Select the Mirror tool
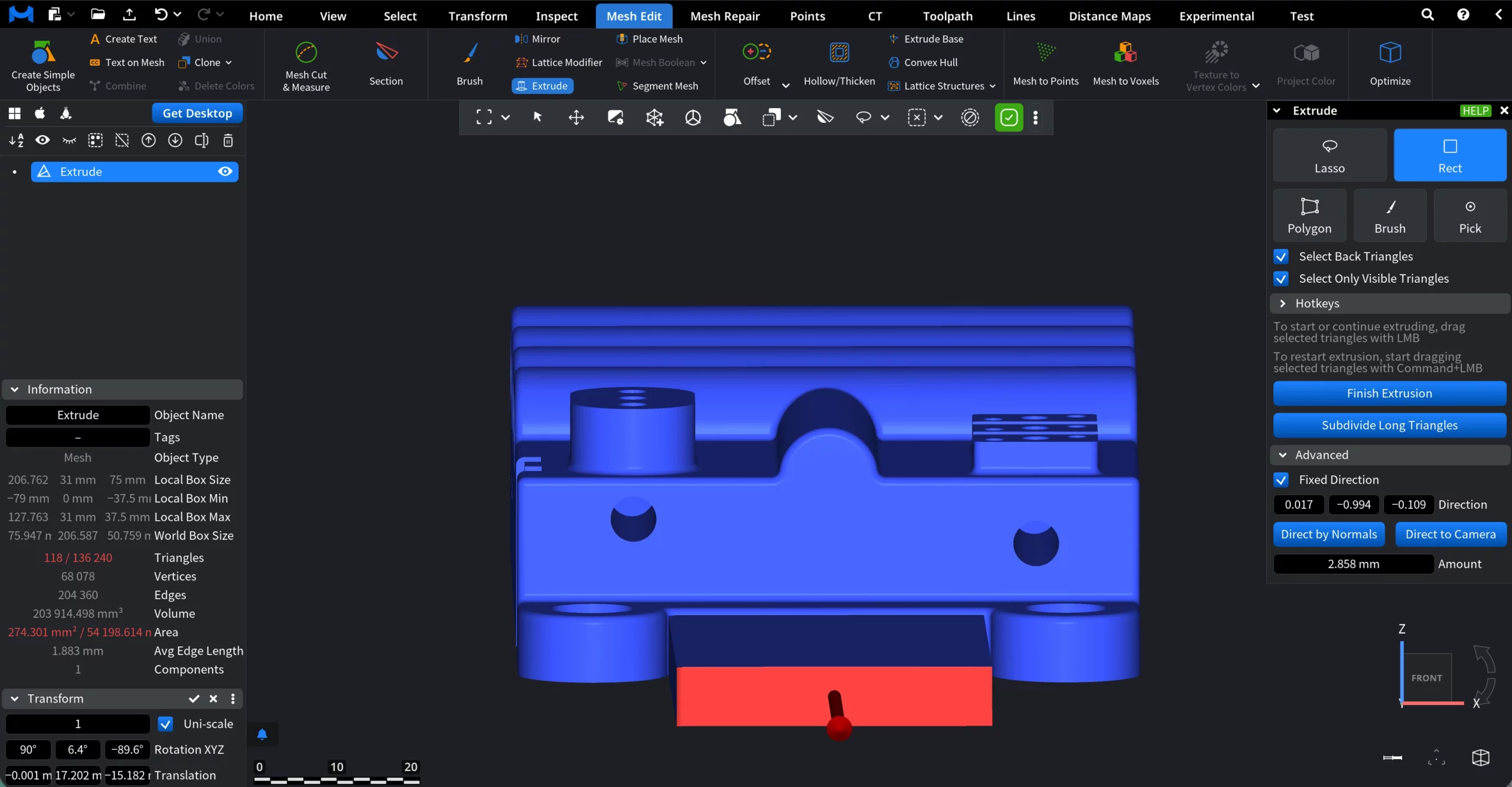This screenshot has height=787, width=1512. tap(538, 38)
